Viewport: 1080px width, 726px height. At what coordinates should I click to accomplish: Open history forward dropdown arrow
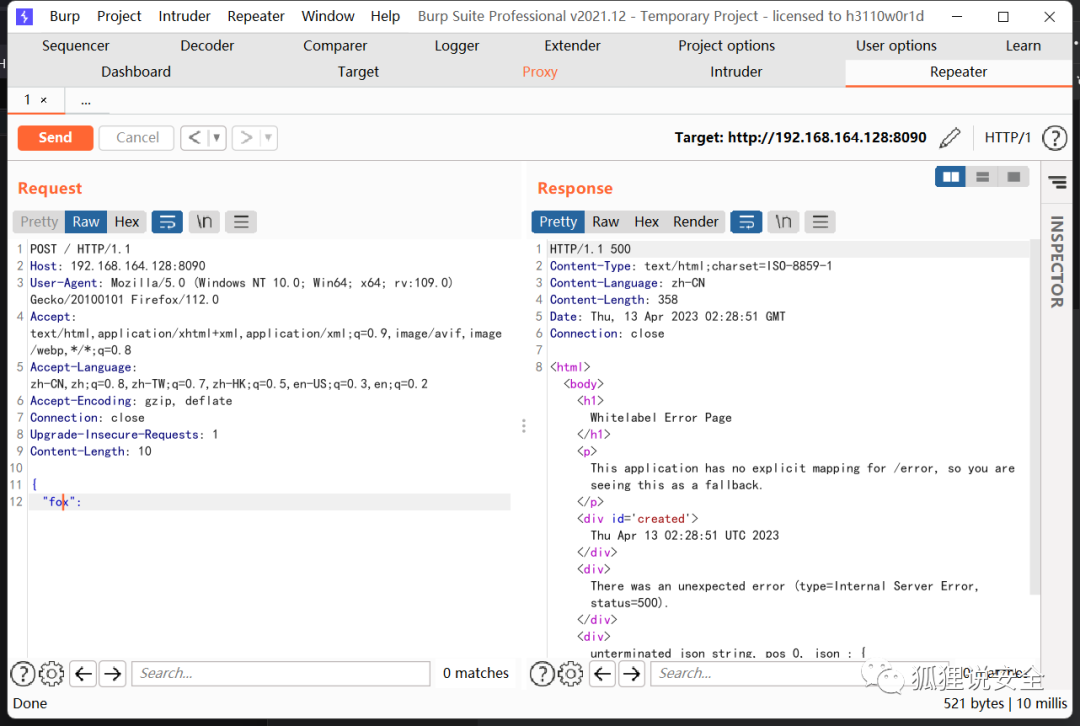[269, 138]
